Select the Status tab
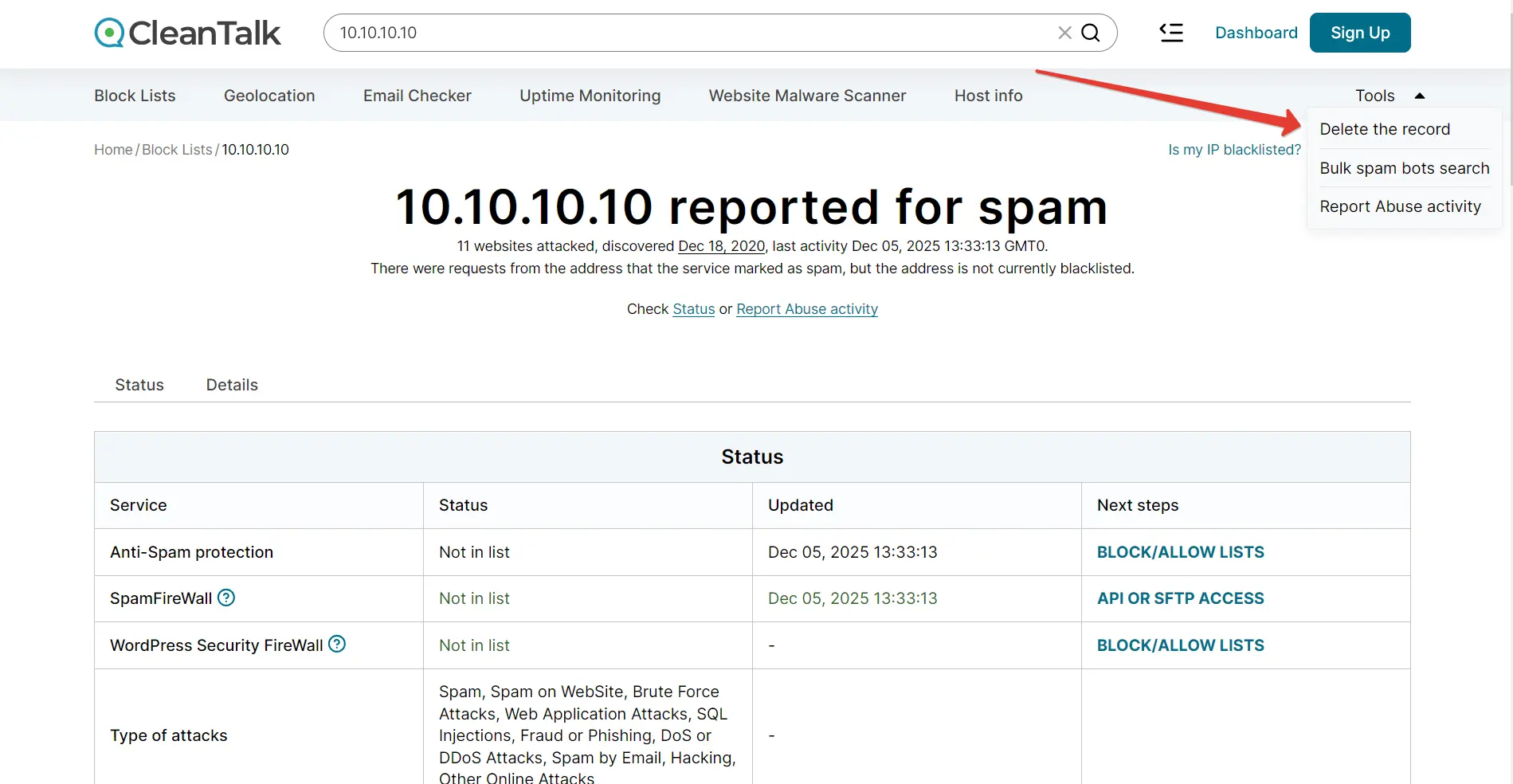1513x784 pixels. click(x=139, y=385)
